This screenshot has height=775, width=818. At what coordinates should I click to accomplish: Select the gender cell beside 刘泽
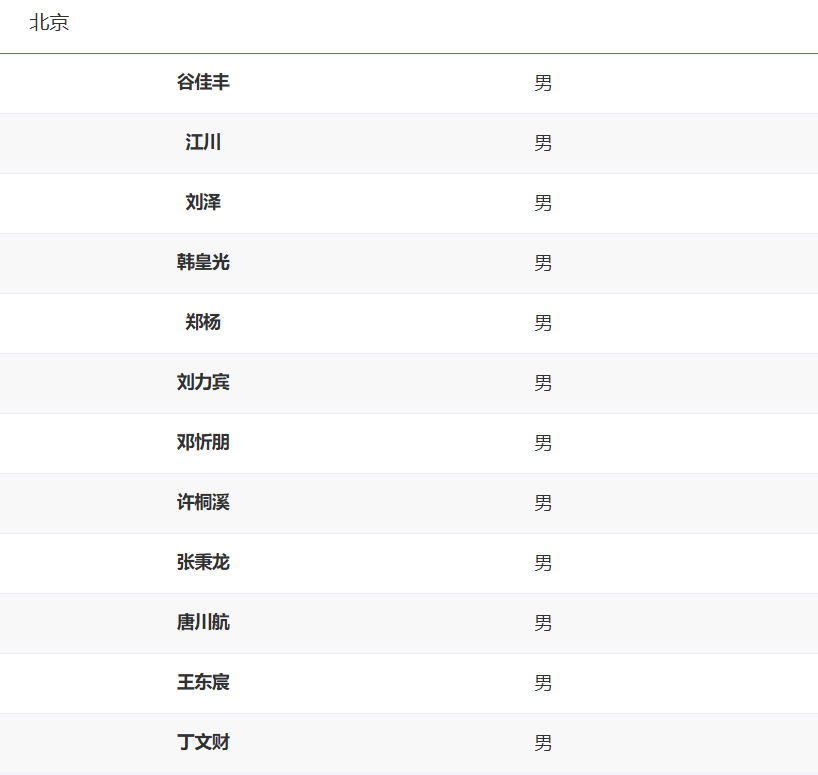543,203
